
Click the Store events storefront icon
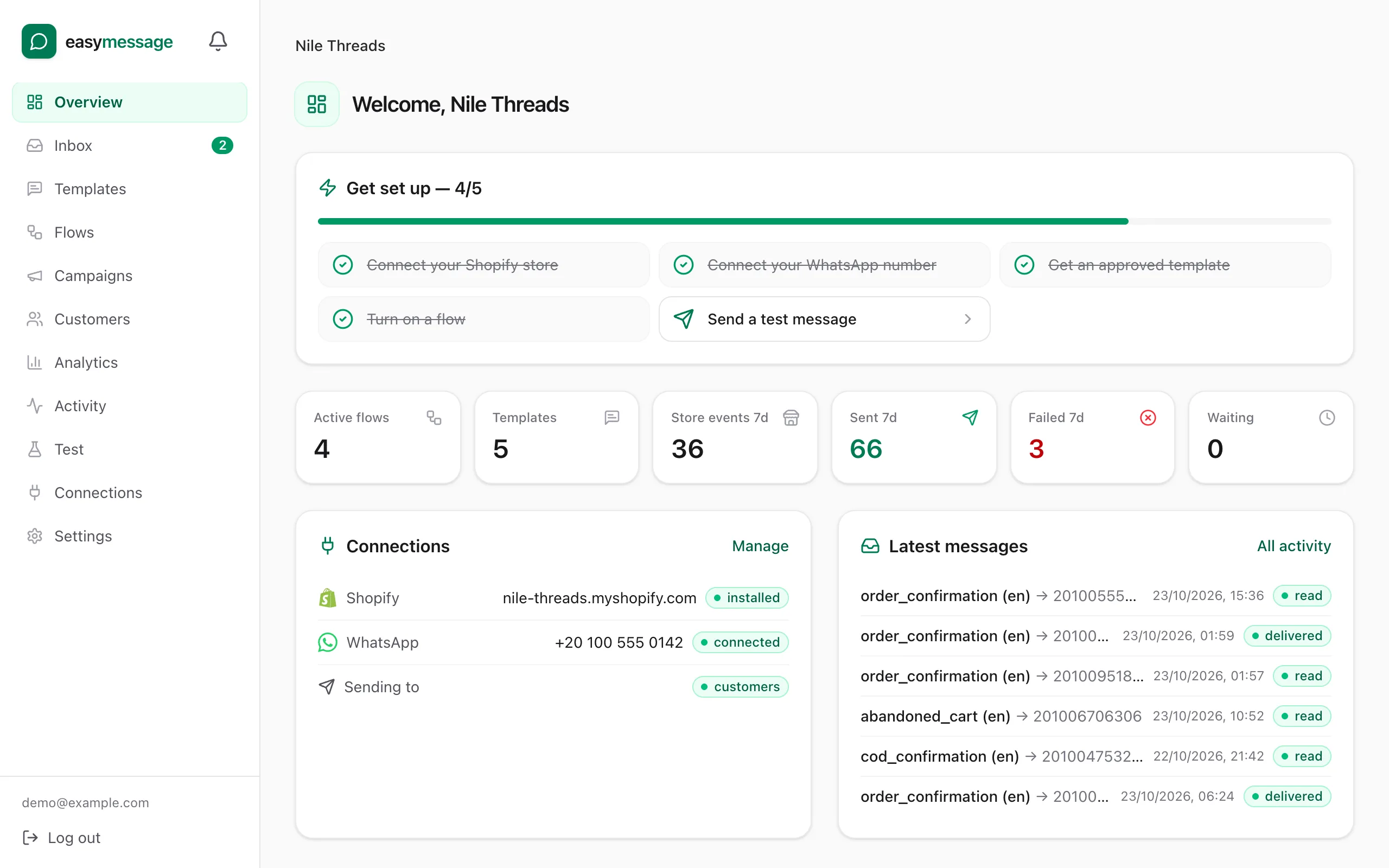pos(791,418)
